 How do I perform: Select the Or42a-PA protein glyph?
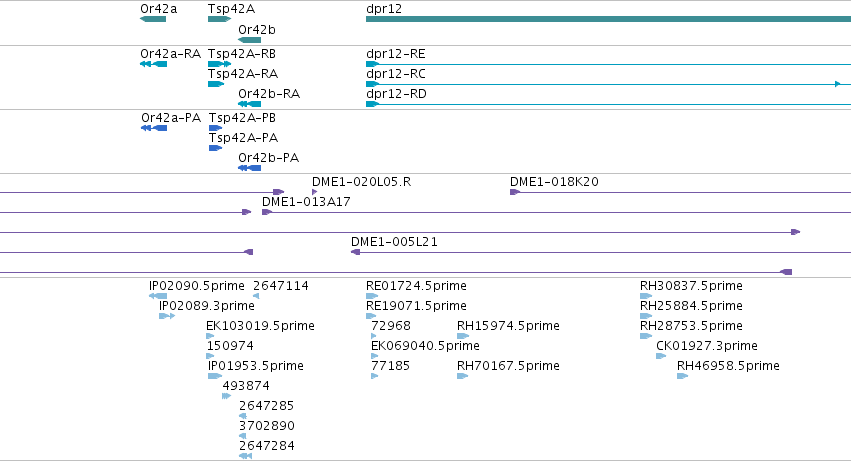coord(154,128)
